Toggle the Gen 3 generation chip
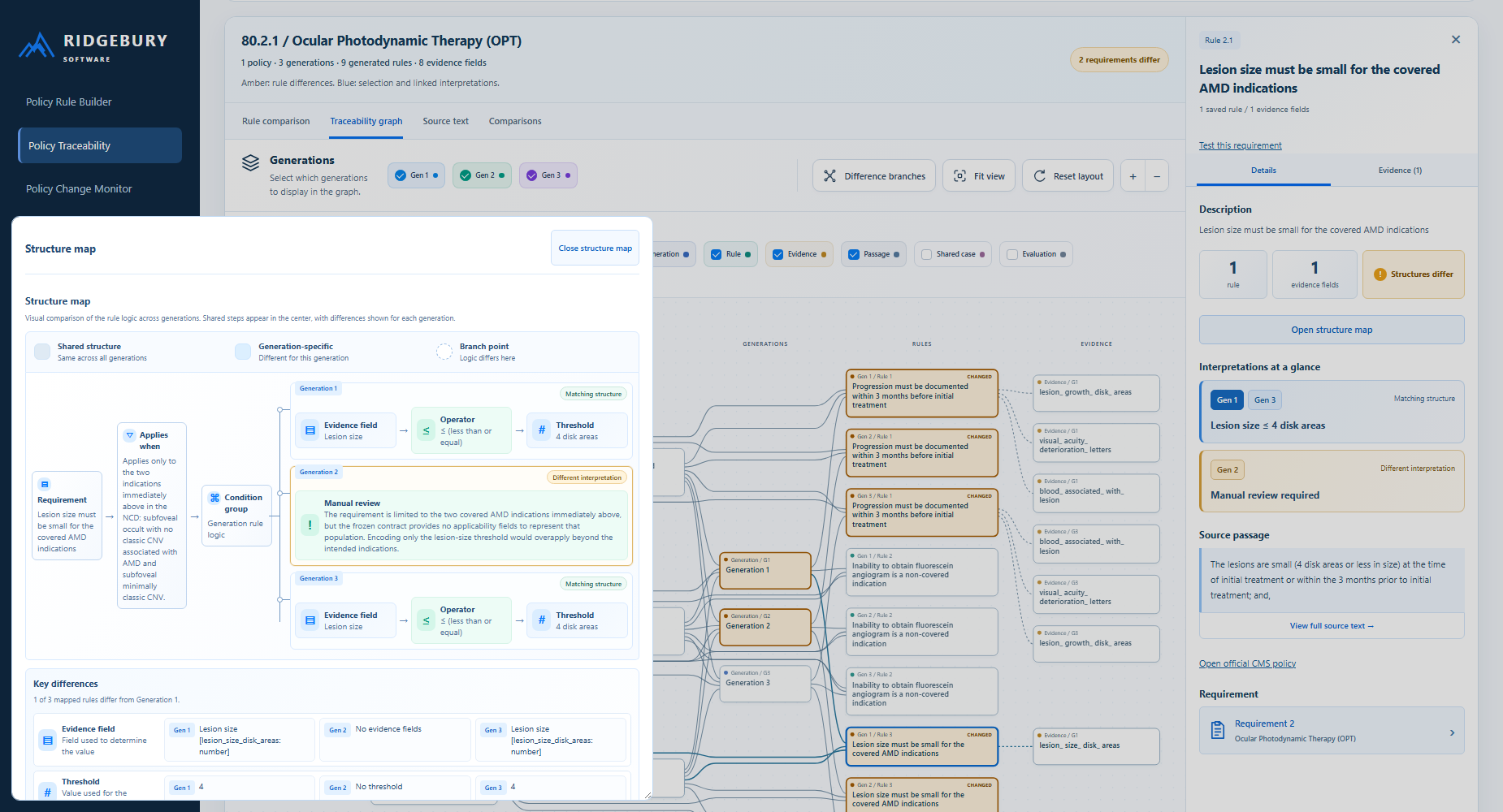The width and height of the screenshot is (1503, 812). pos(548,175)
